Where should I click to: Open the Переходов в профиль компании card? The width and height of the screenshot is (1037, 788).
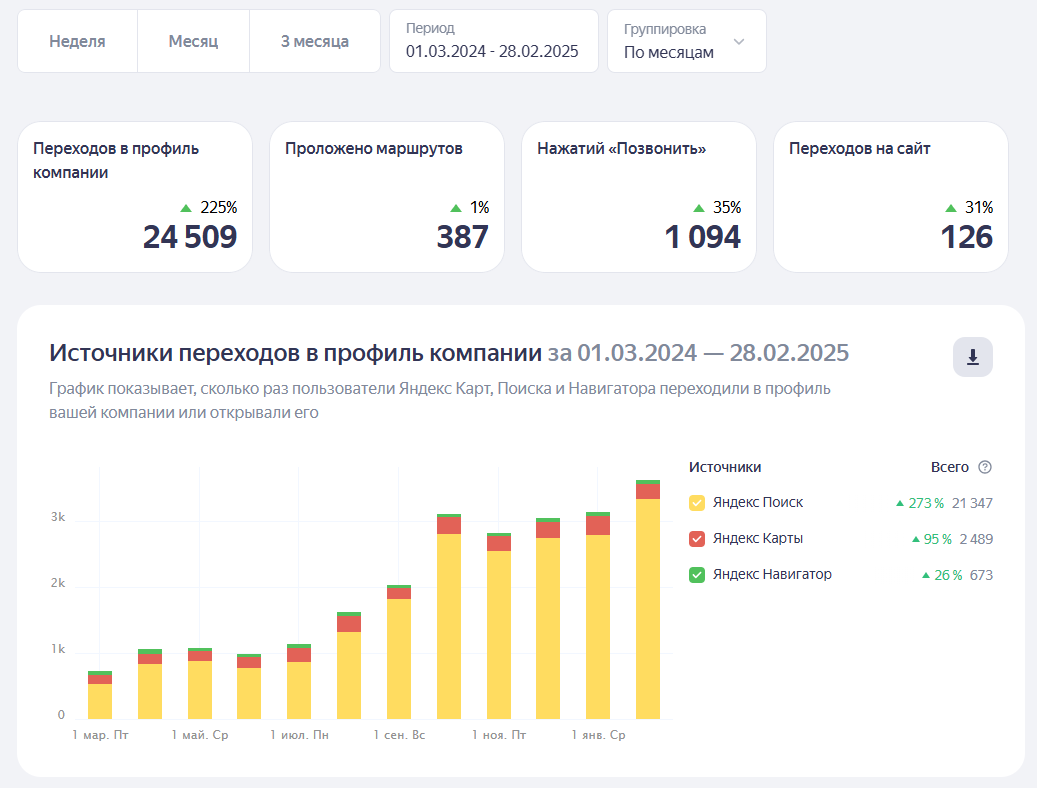[135, 197]
